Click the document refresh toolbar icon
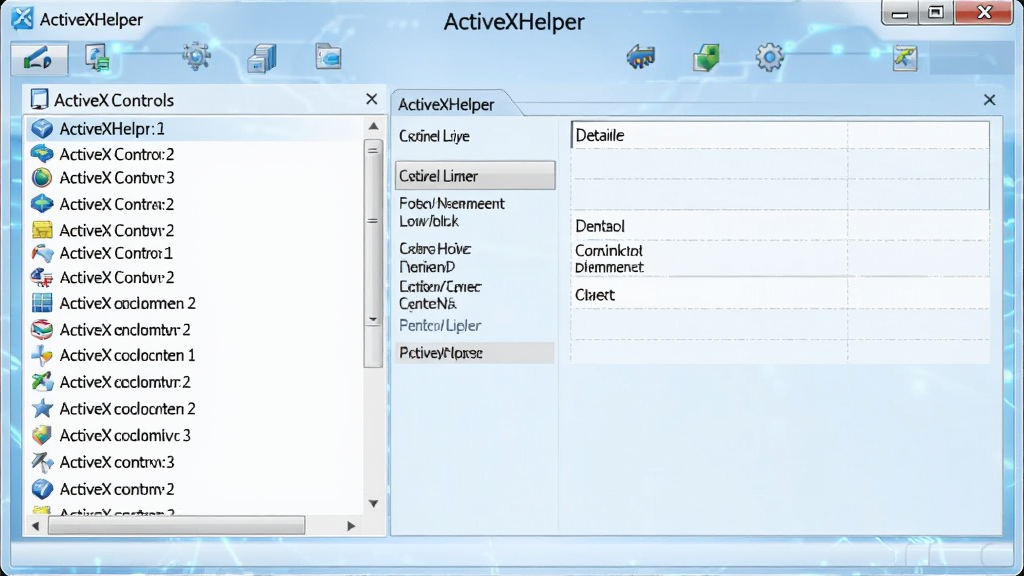Image resolution: width=1024 pixels, height=576 pixels. click(x=97, y=58)
